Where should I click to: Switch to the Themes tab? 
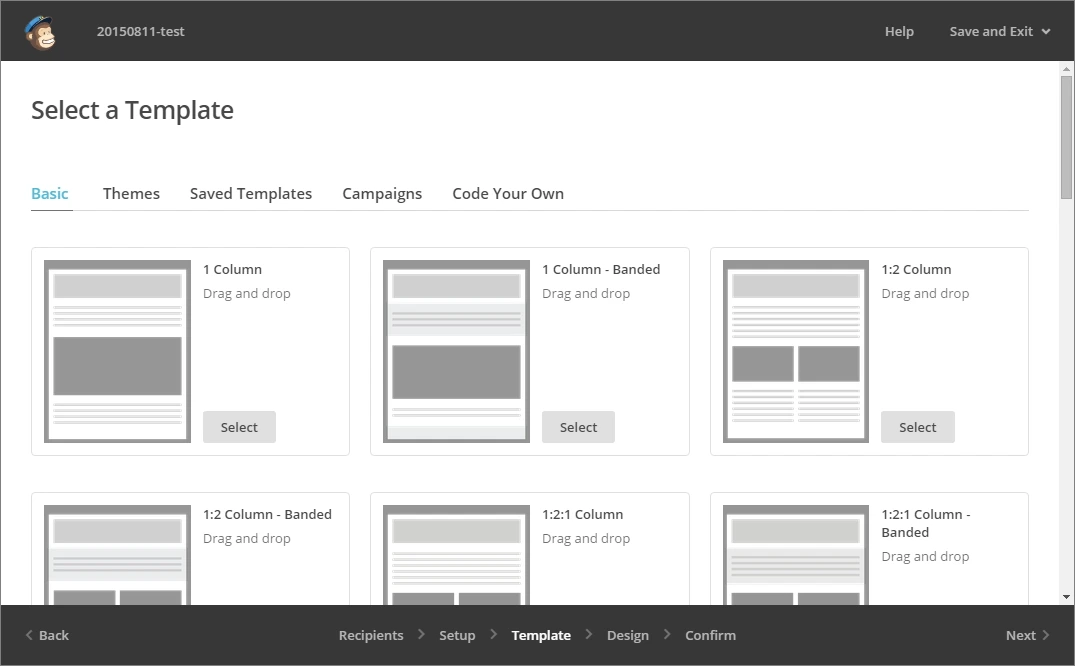(x=131, y=193)
